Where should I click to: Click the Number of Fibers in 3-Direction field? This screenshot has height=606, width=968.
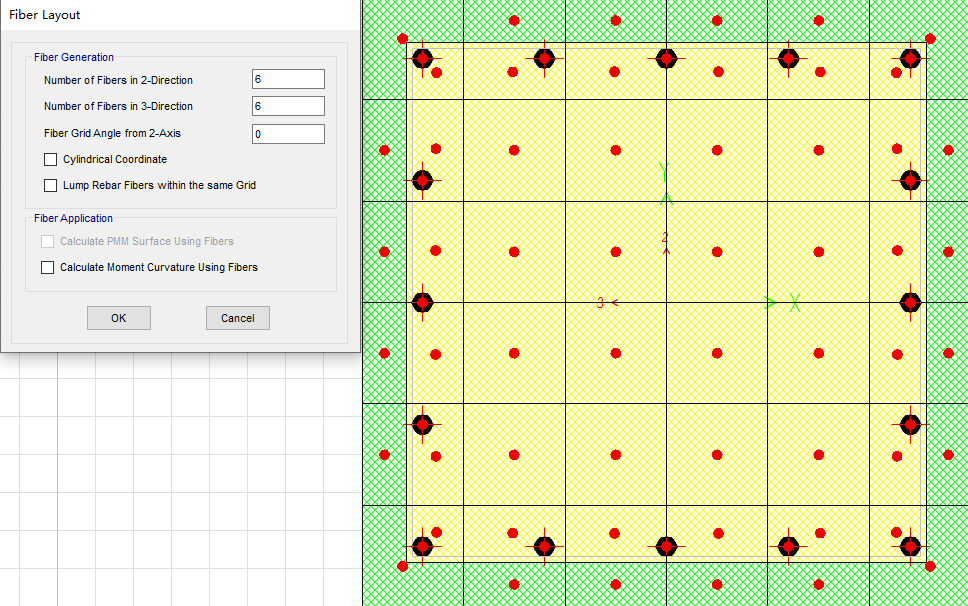[x=288, y=106]
